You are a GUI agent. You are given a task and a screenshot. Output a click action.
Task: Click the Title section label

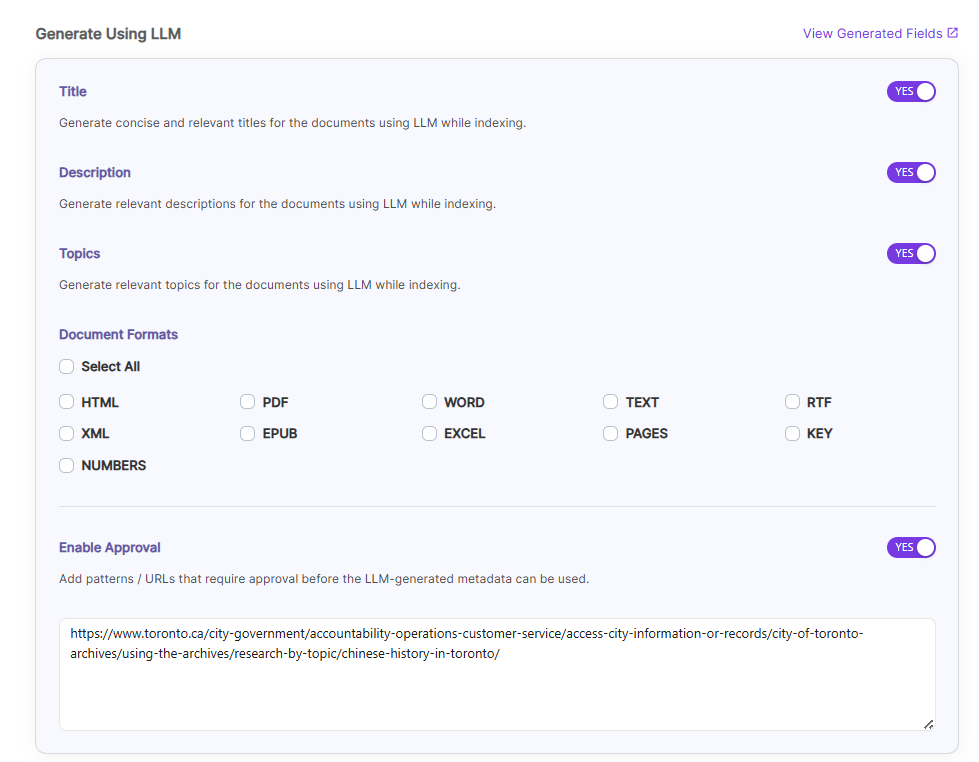73,92
